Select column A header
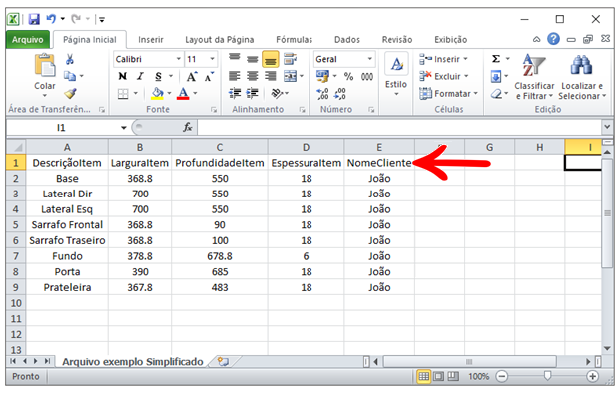Viewport: 616px width, 393px height. pos(67,147)
